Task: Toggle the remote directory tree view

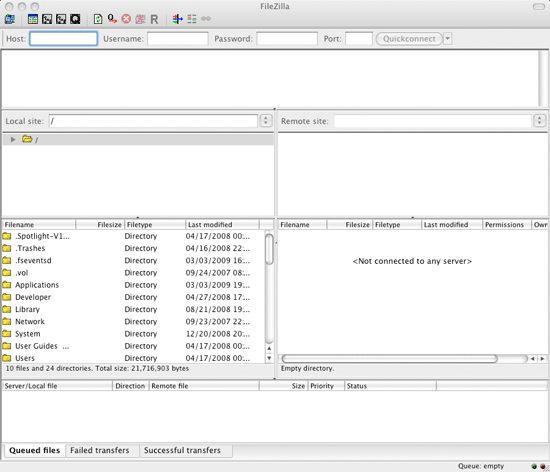Action: tap(61, 19)
